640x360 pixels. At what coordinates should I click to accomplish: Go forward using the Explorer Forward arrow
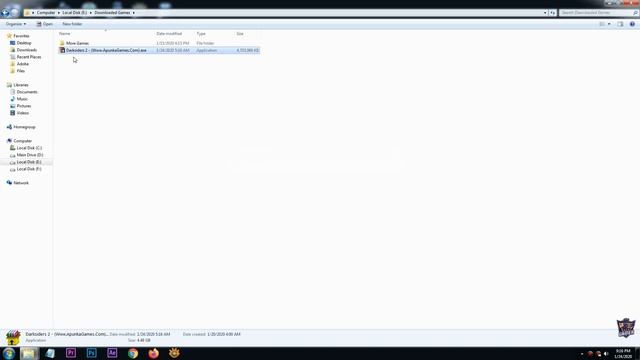coord(14,13)
